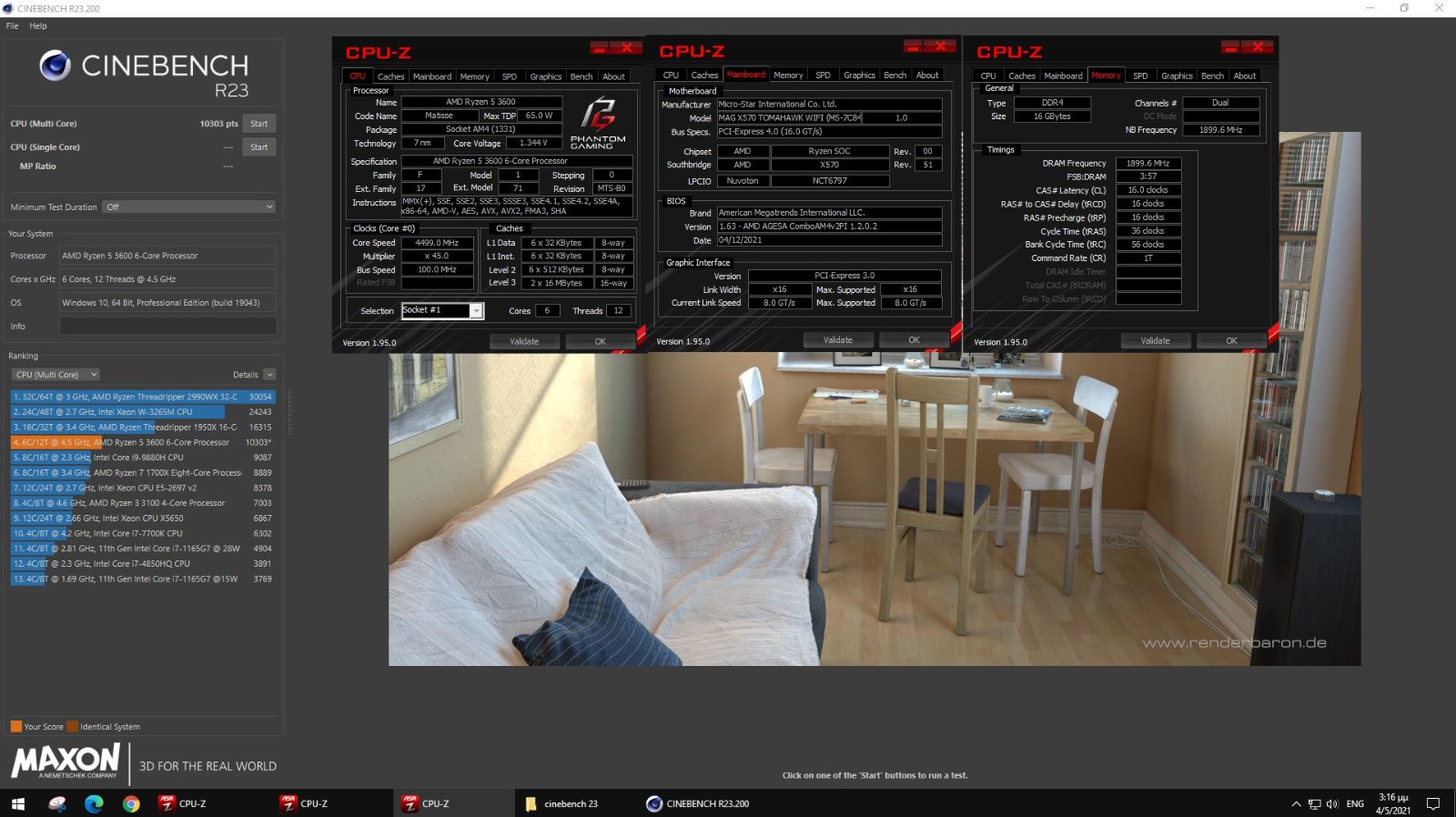Select the Ryzen 3 3100 ranking row
Image resolution: width=1456 pixels, height=817 pixels.
coord(143,503)
